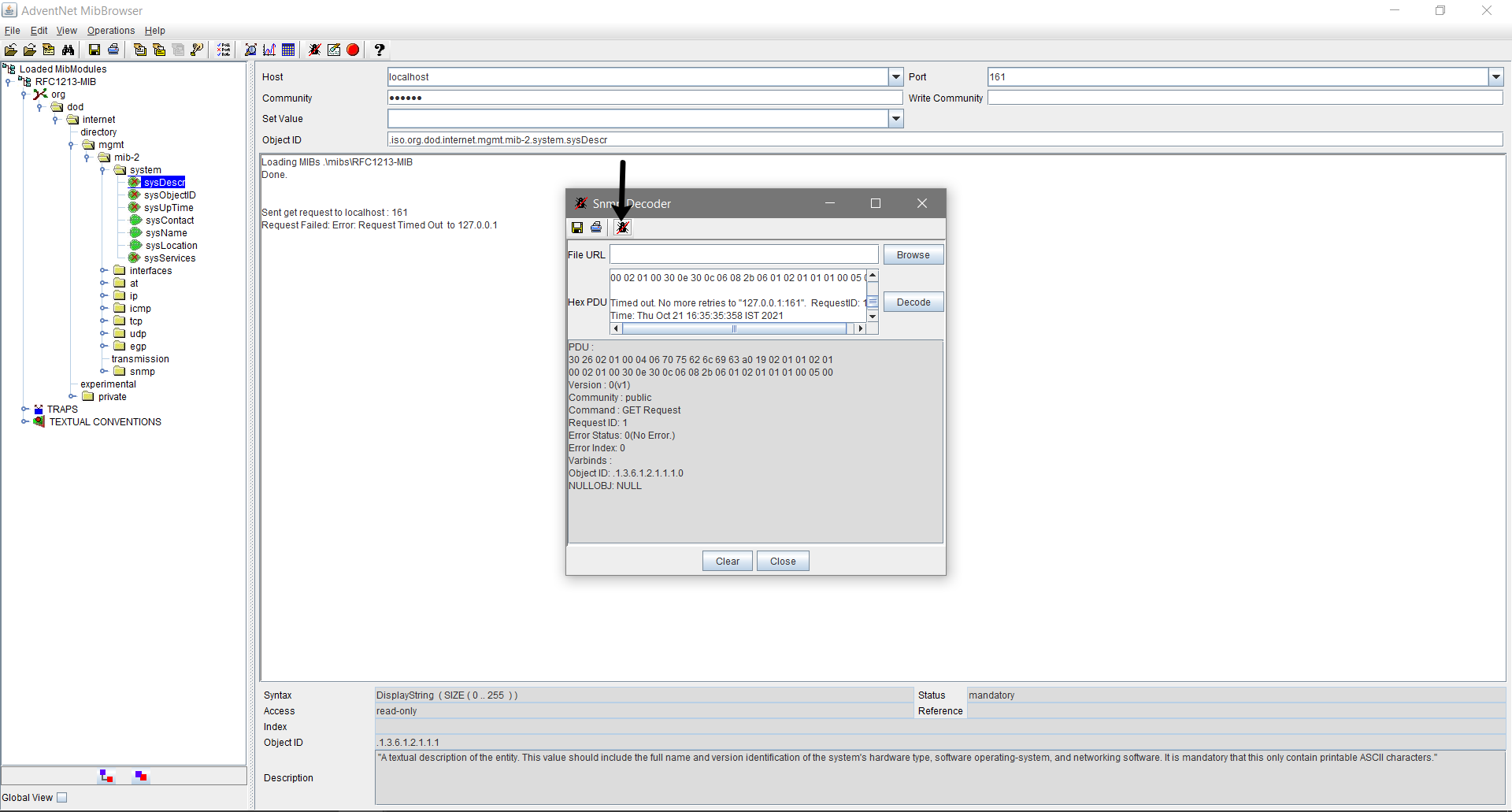This screenshot has height=812, width=1512.
Task: Open the Port dropdown arrow
Action: (x=1495, y=77)
